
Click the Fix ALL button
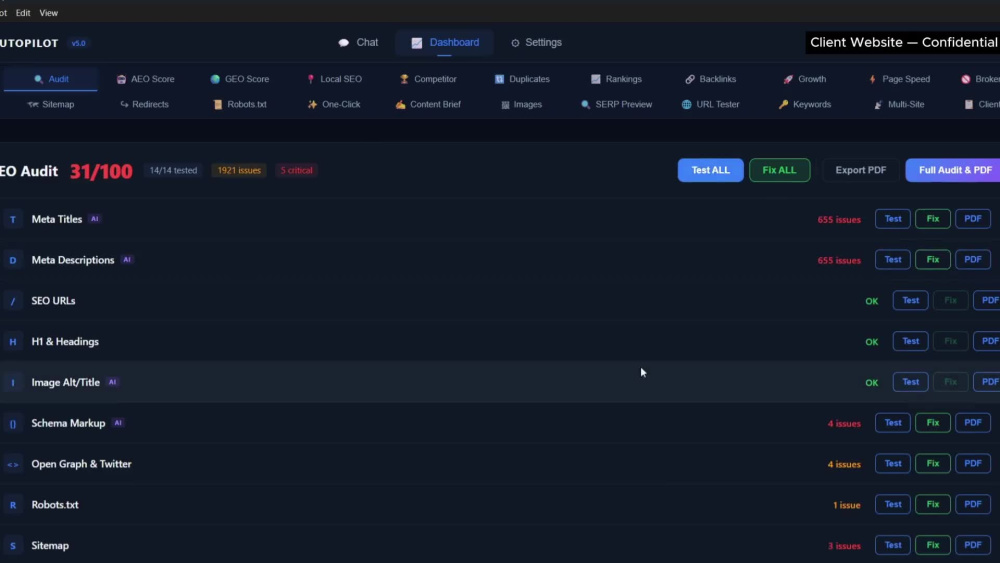tap(779, 170)
